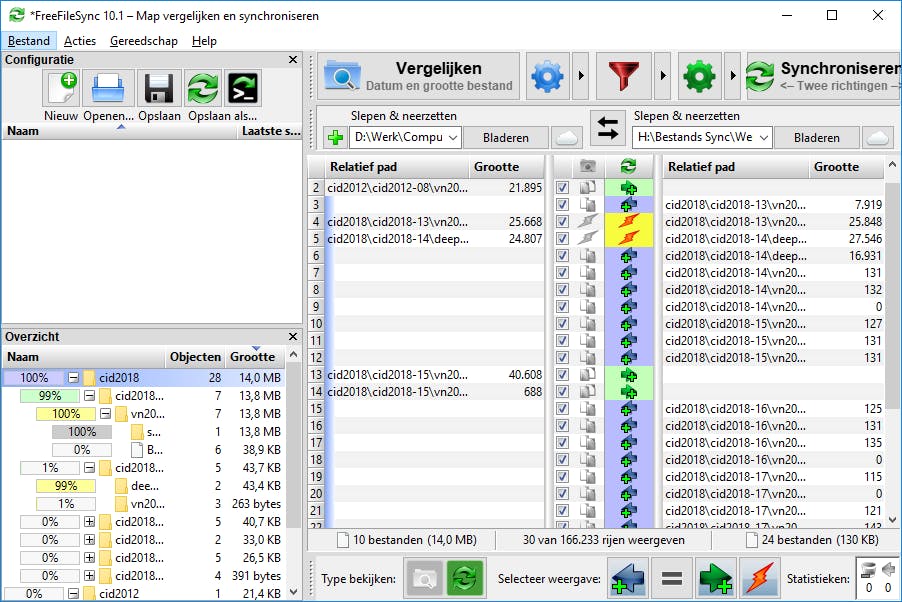Image resolution: width=902 pixels, height=602 pixels.
Task: Click the swap sides double-arrow icon
Action: [x=608, y=129]
